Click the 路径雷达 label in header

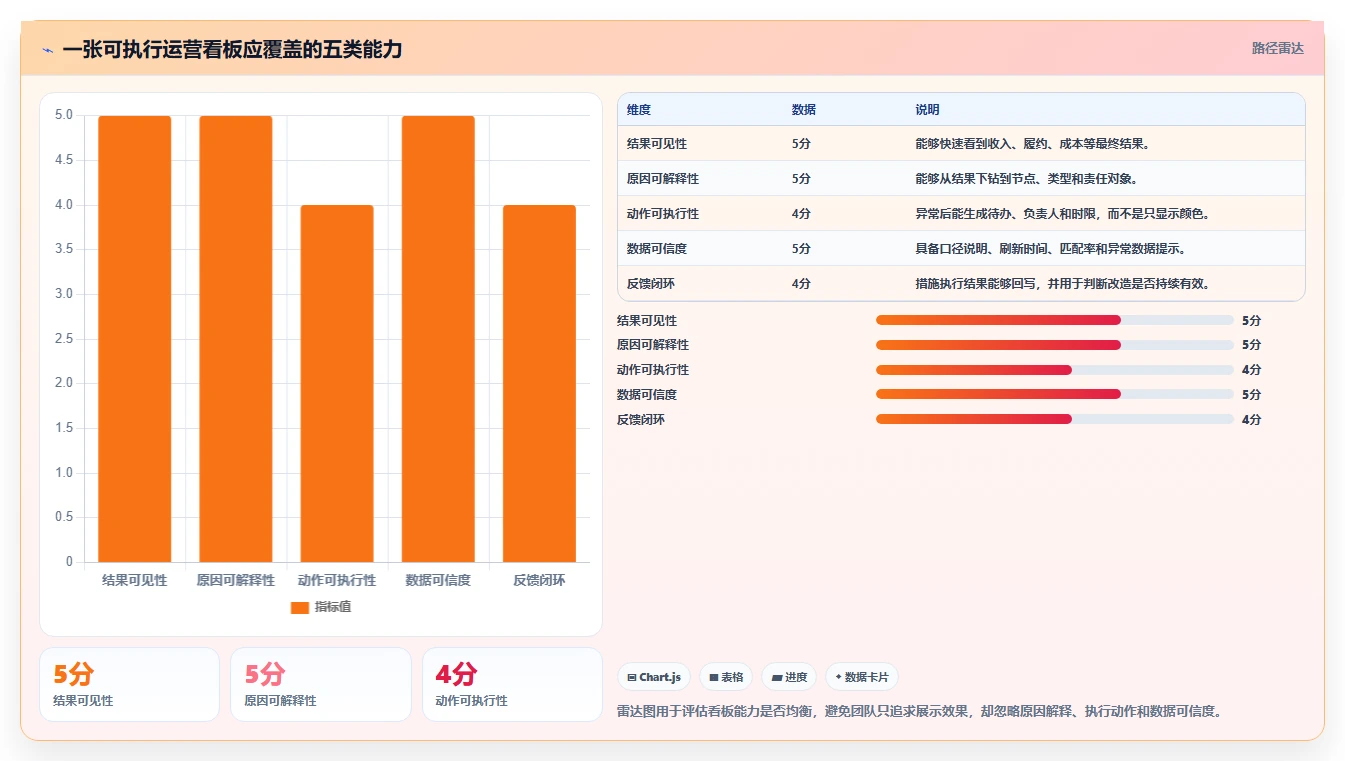1277,48
